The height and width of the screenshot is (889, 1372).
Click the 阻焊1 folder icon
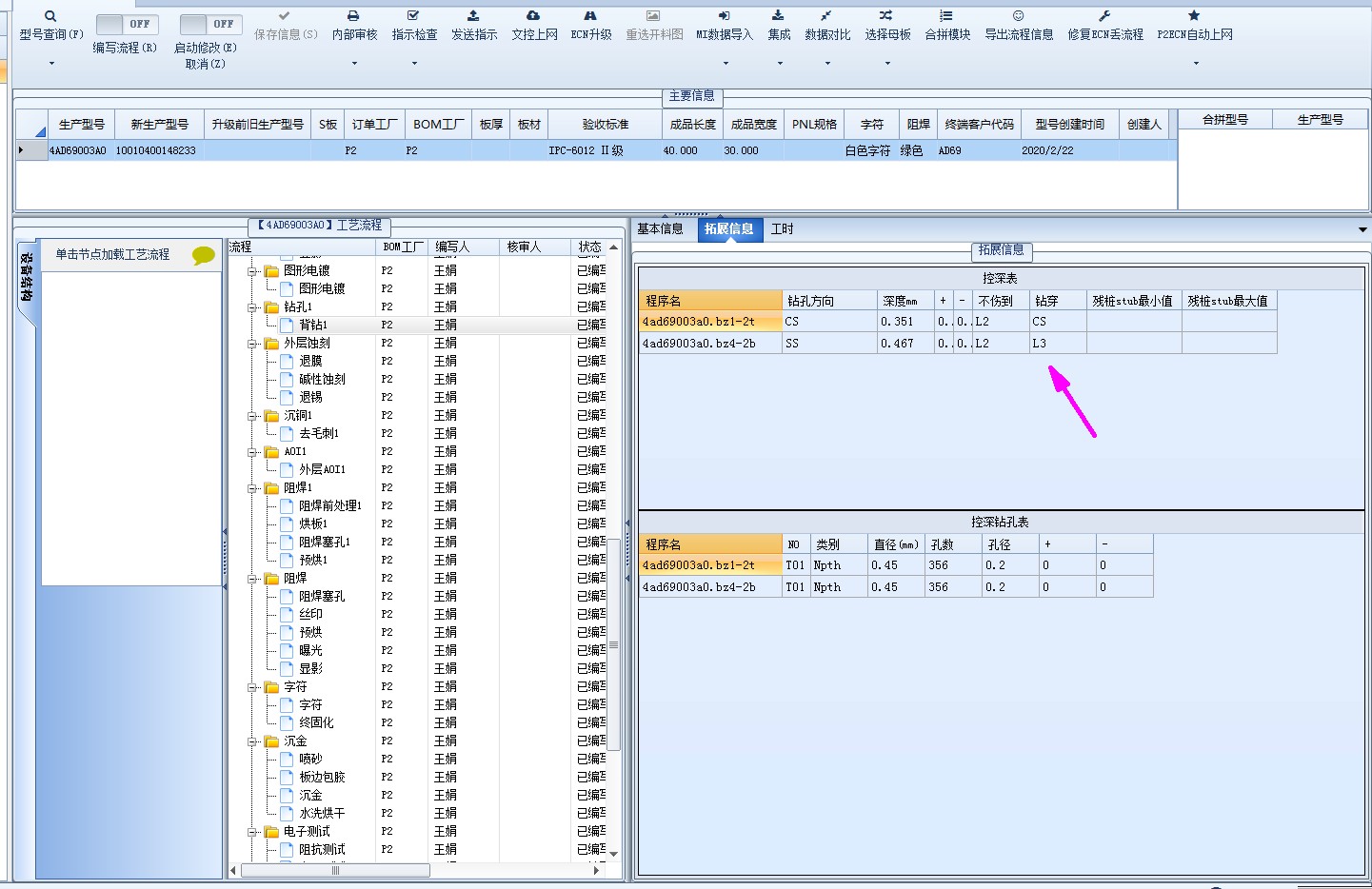coord(271,487)
